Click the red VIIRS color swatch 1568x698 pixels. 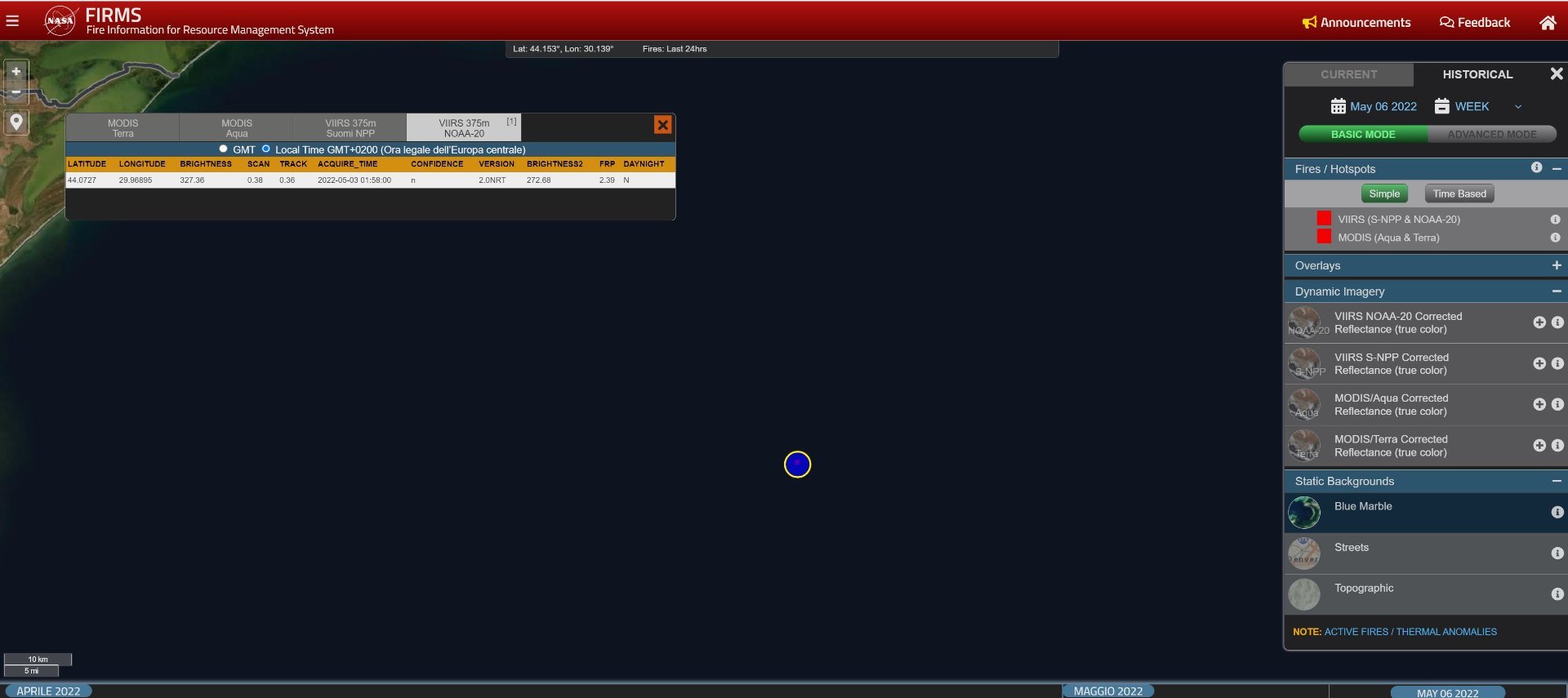(x=1324, y=219)
